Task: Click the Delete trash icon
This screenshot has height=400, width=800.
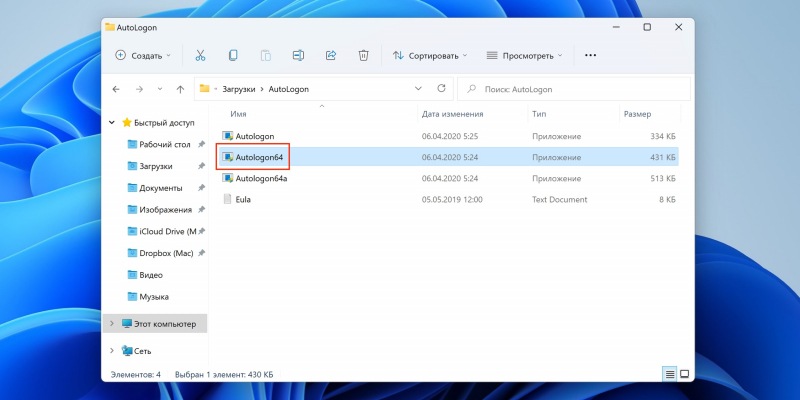Action: pos(363,56)
